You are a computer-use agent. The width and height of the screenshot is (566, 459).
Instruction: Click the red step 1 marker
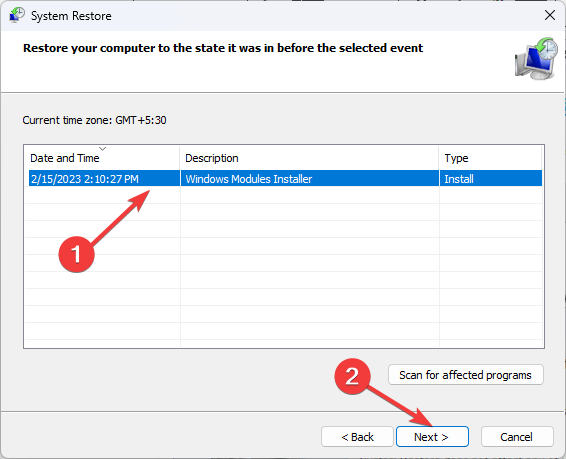(x=77, y=254)
